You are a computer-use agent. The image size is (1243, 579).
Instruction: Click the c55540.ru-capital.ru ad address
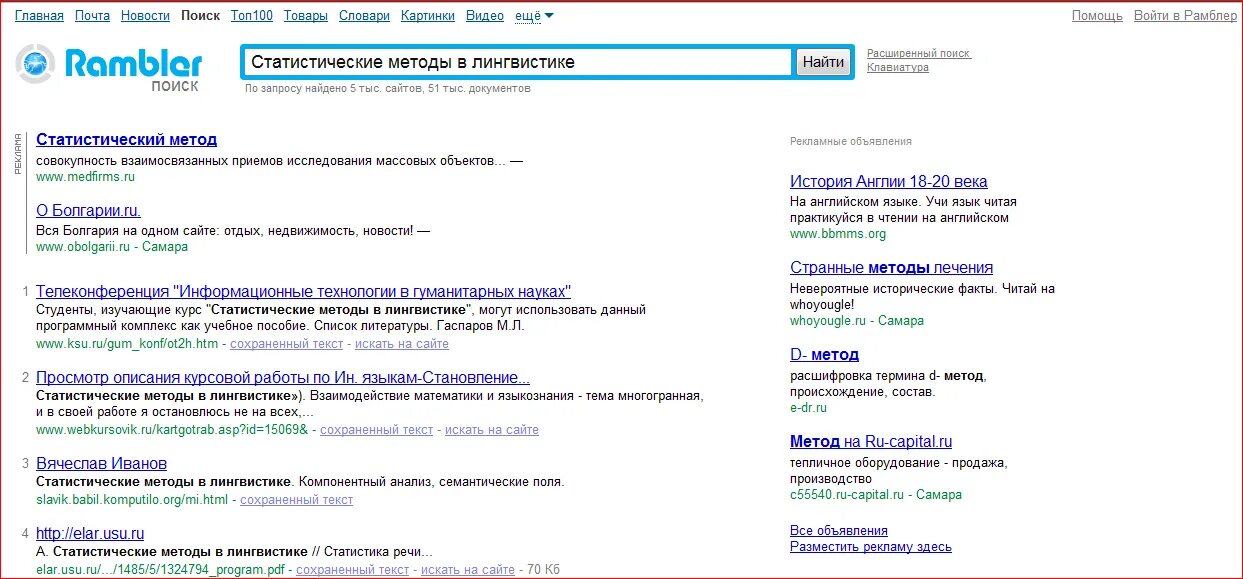[847, 495]
